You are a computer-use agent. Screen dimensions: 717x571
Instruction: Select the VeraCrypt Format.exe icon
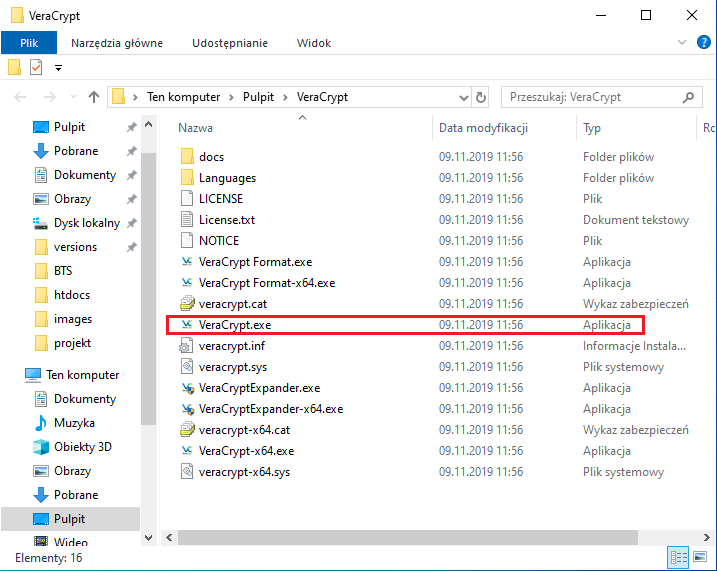(x=187, y=262)
